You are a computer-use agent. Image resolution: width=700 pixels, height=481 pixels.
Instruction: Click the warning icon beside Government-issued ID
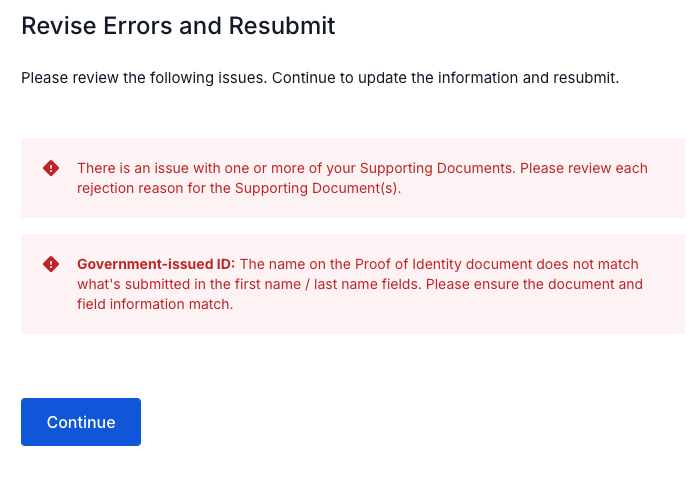pos(51,264)
